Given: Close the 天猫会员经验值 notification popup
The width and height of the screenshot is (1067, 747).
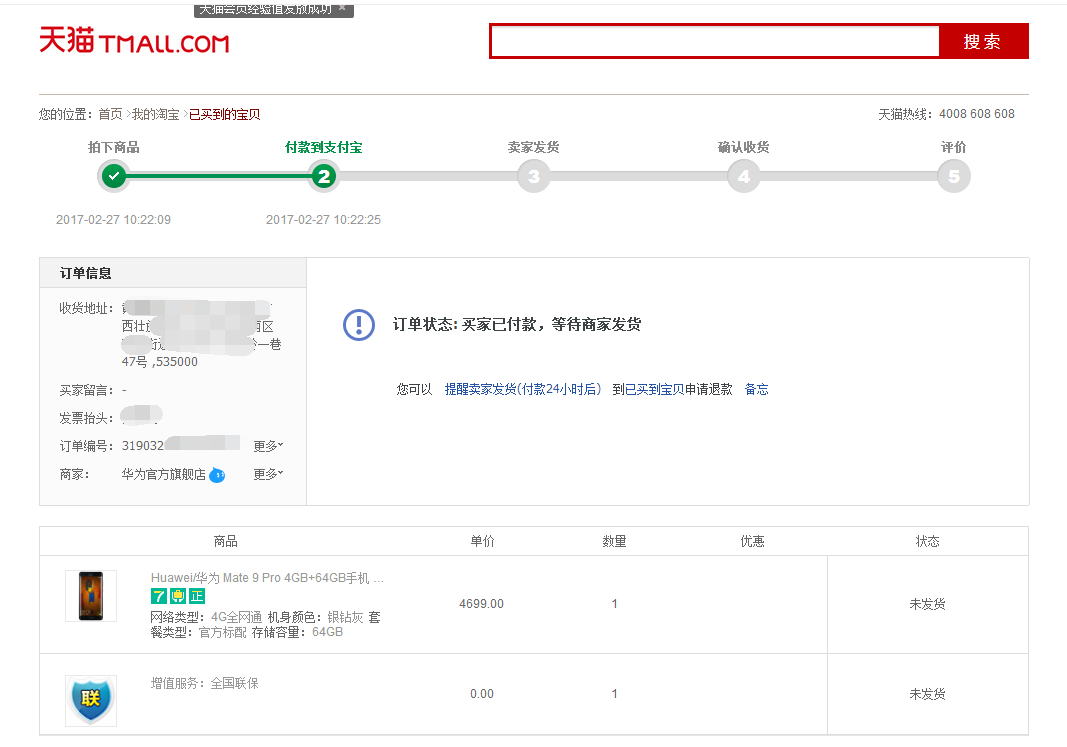Looking at the screenshot, I should point(342,8).
